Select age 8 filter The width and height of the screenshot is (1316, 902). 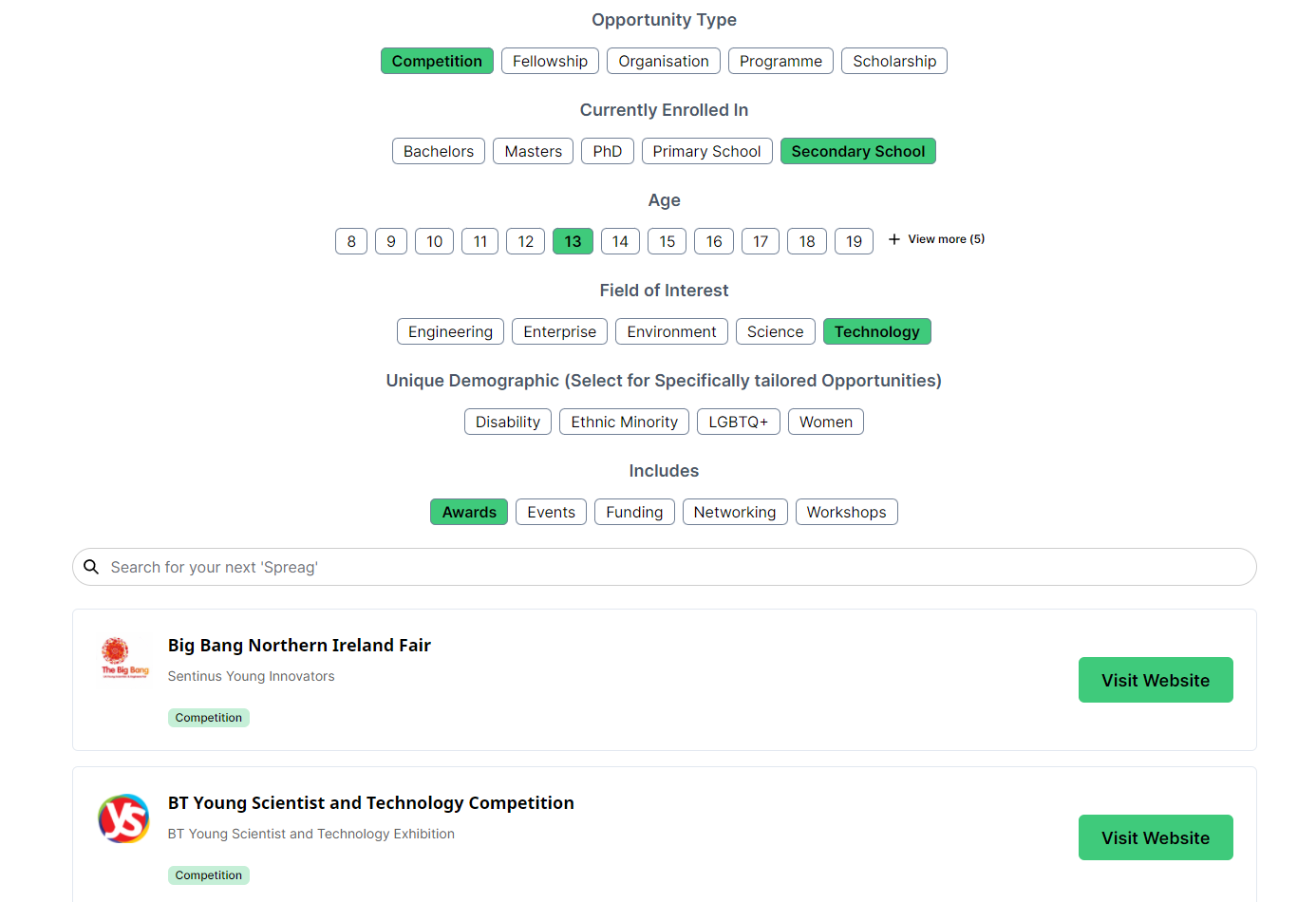[351, 241]
